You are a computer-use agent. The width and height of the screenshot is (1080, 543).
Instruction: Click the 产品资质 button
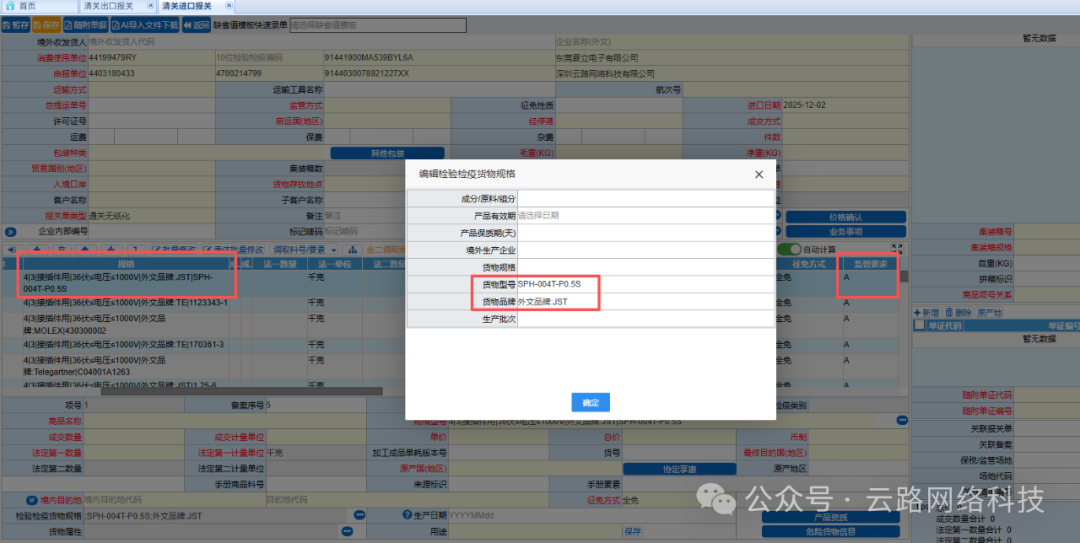[831, 517]
